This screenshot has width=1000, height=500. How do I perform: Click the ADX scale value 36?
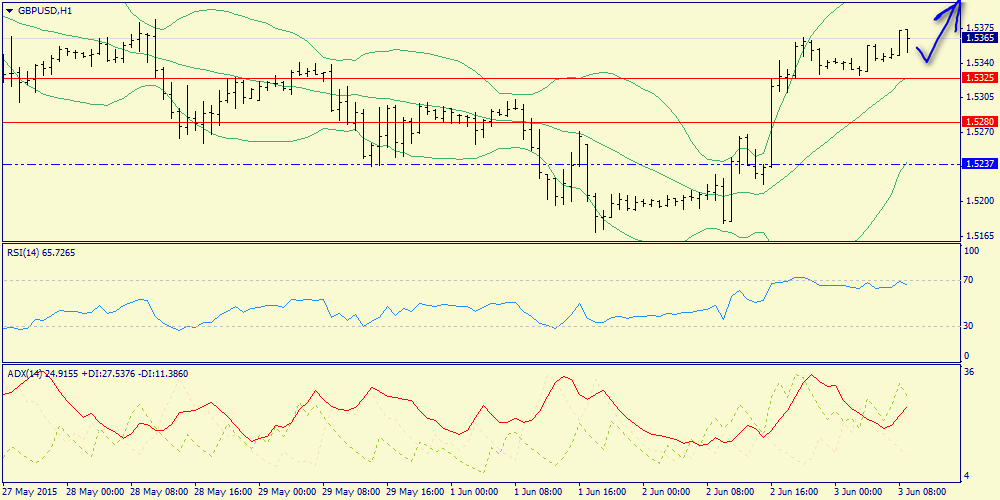tap(971, 372)
